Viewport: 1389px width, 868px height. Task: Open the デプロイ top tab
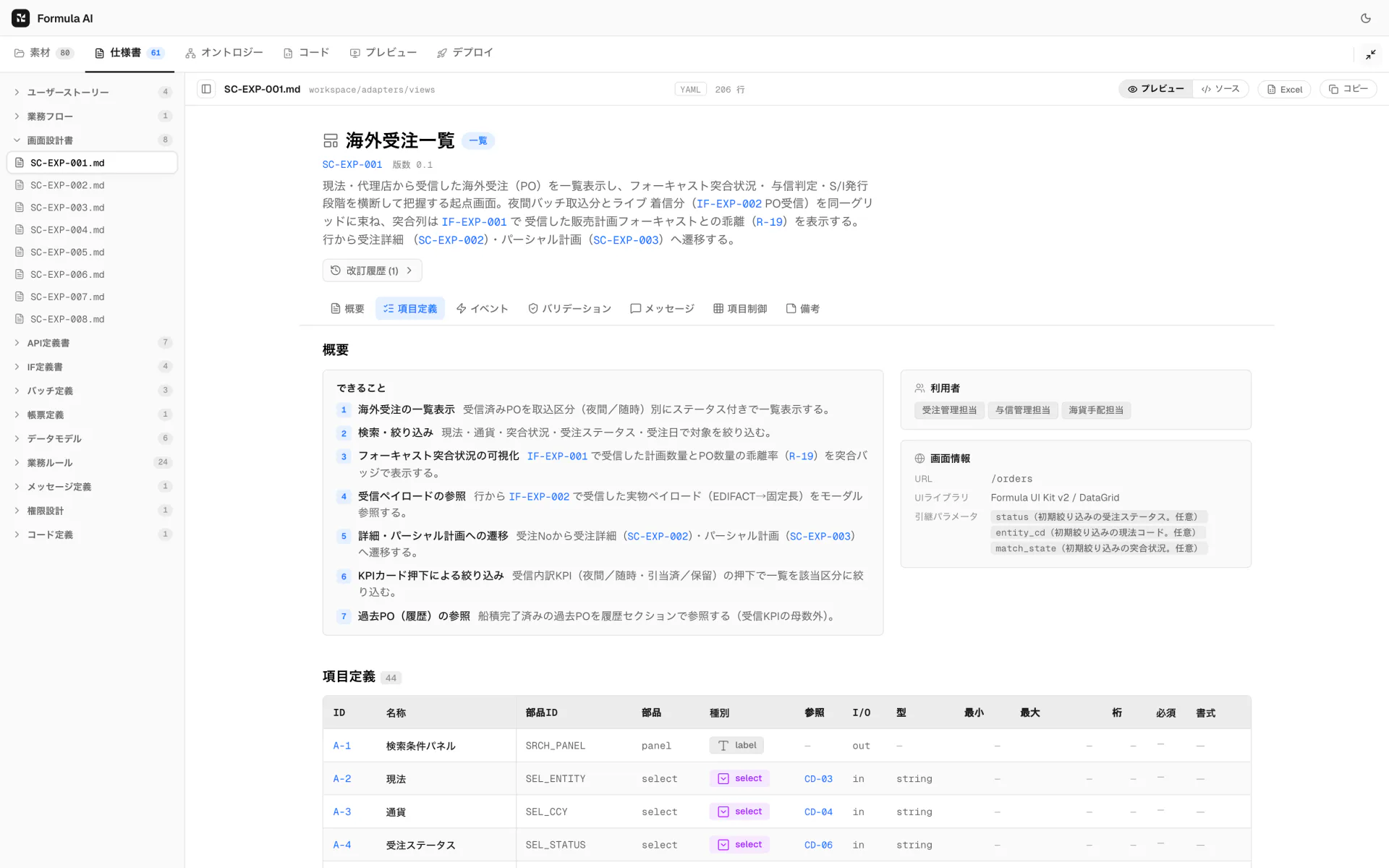(464, 53)
